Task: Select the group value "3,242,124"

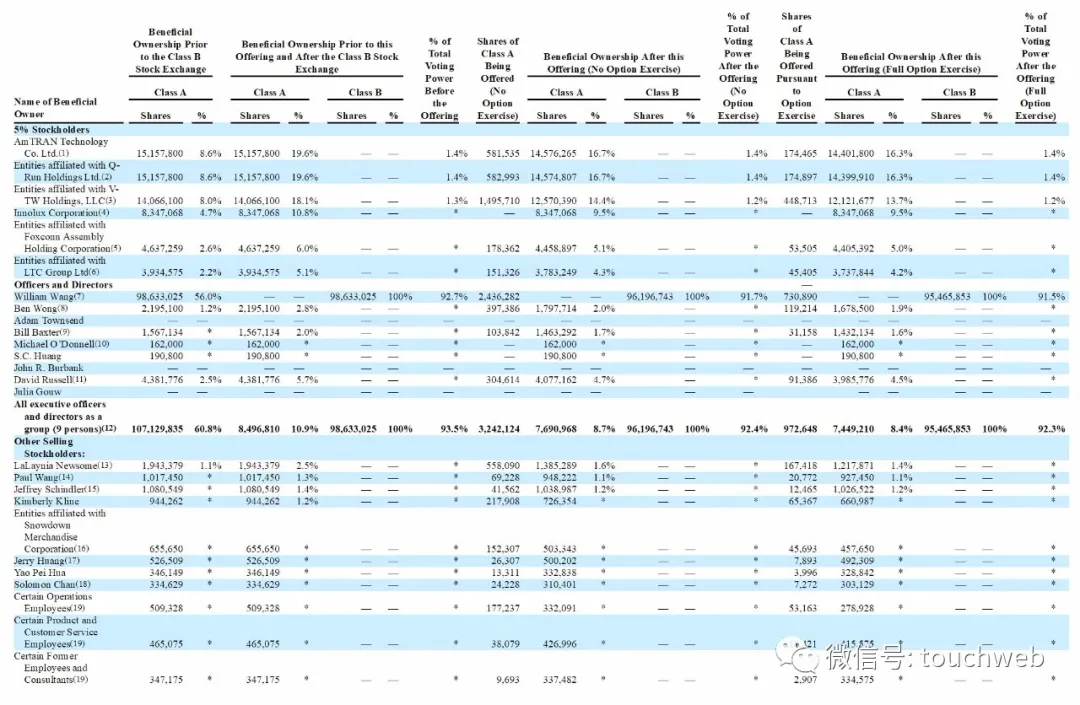Action: click(499, 429)
